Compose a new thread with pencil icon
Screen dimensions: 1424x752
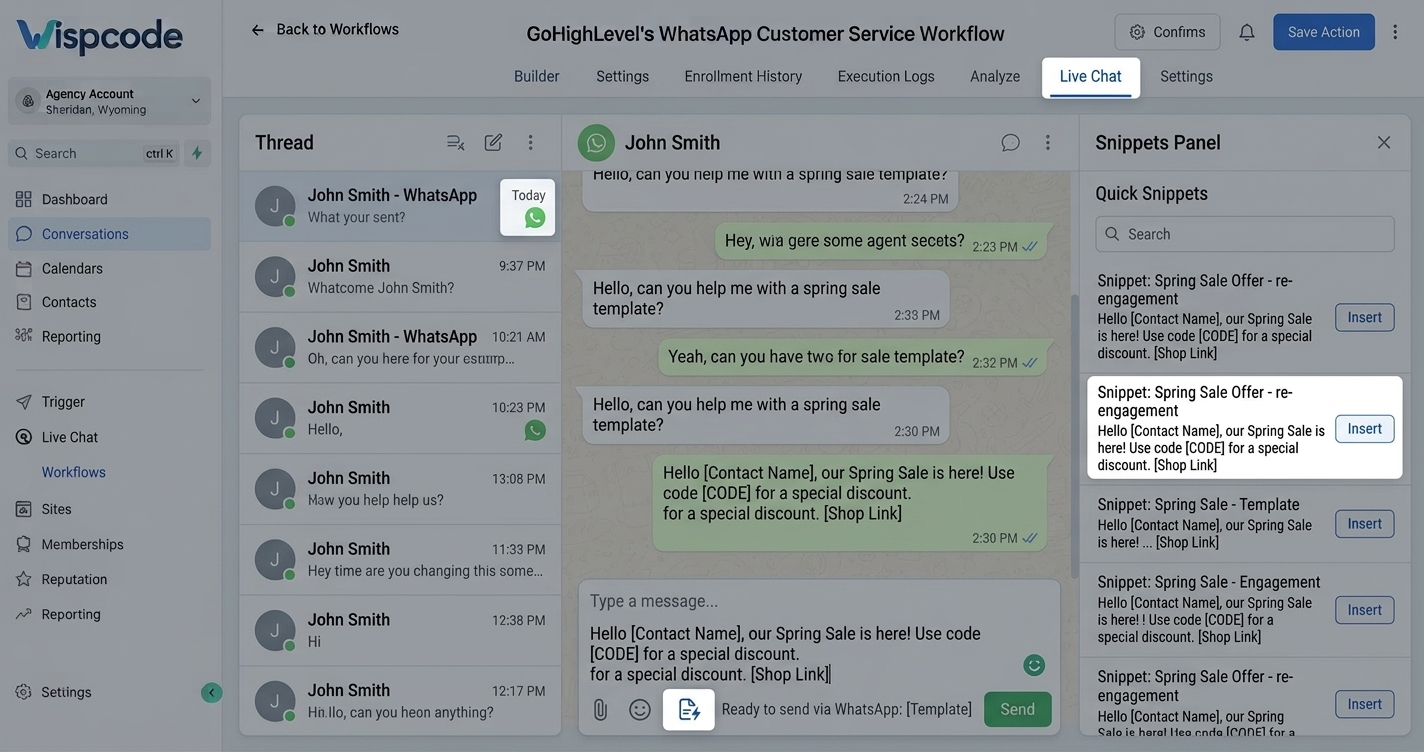[x=493, y=142]
